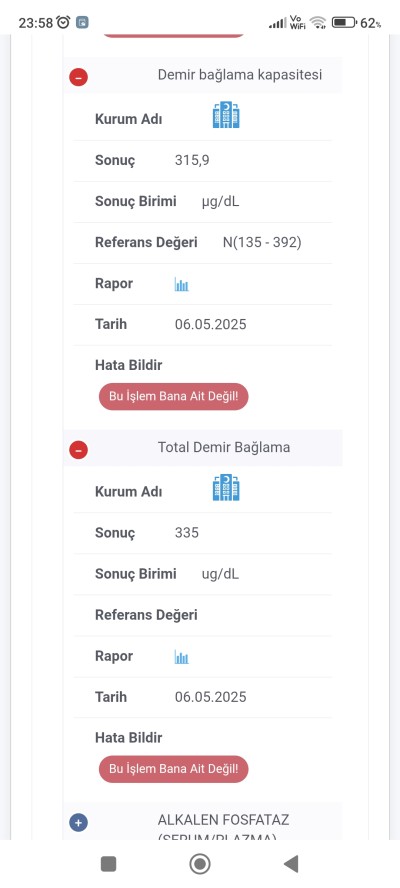Tap Android home circle button
The height and width of the screenshot is (888, 400).
199,864
